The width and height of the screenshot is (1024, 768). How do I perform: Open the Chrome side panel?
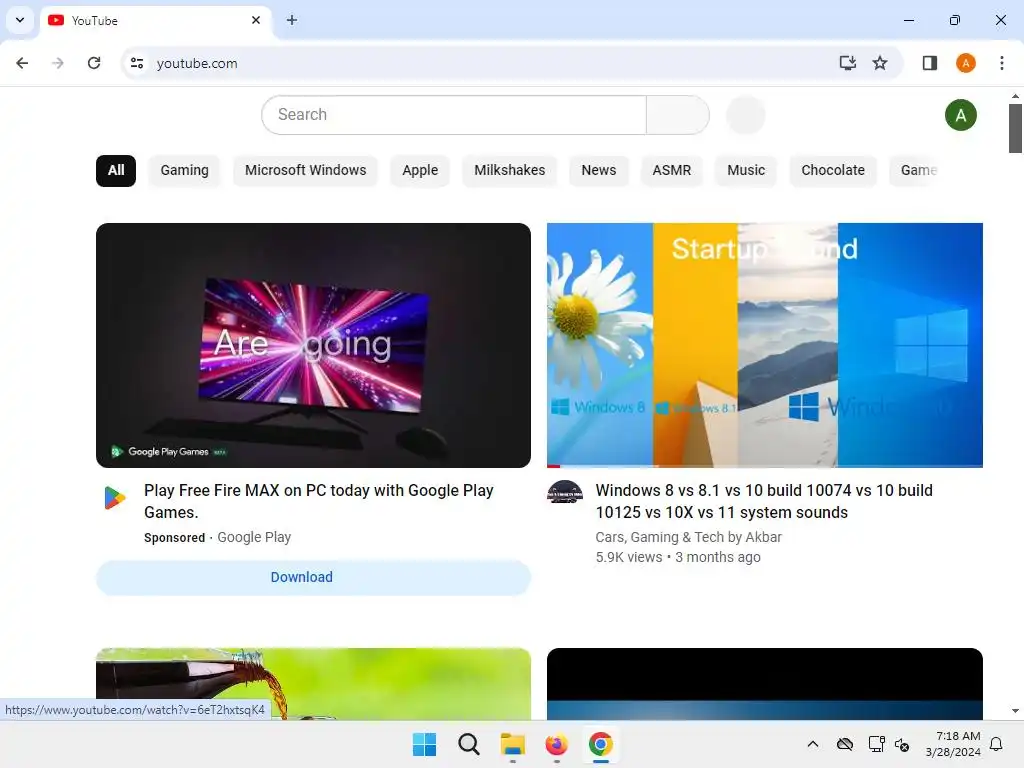click(x=929, y=63)
